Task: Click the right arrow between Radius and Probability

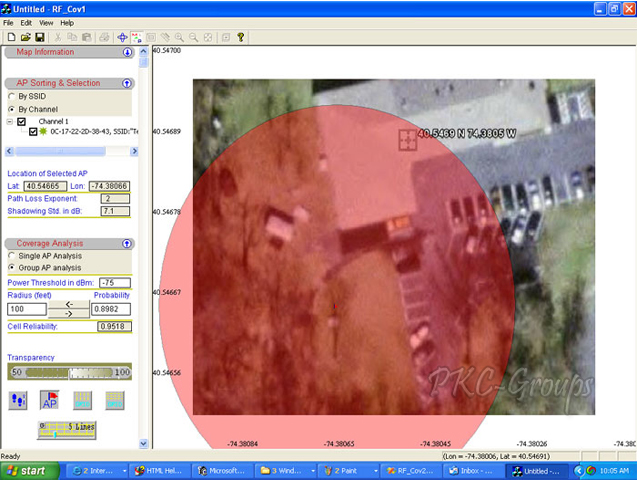Action: (69, 314)
